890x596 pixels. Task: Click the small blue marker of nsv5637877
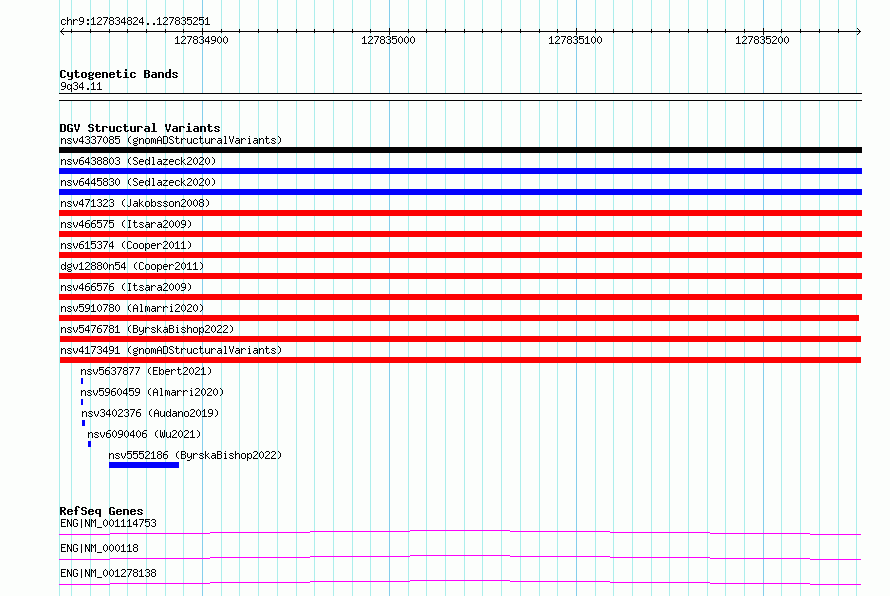click(x=82, y=381)
